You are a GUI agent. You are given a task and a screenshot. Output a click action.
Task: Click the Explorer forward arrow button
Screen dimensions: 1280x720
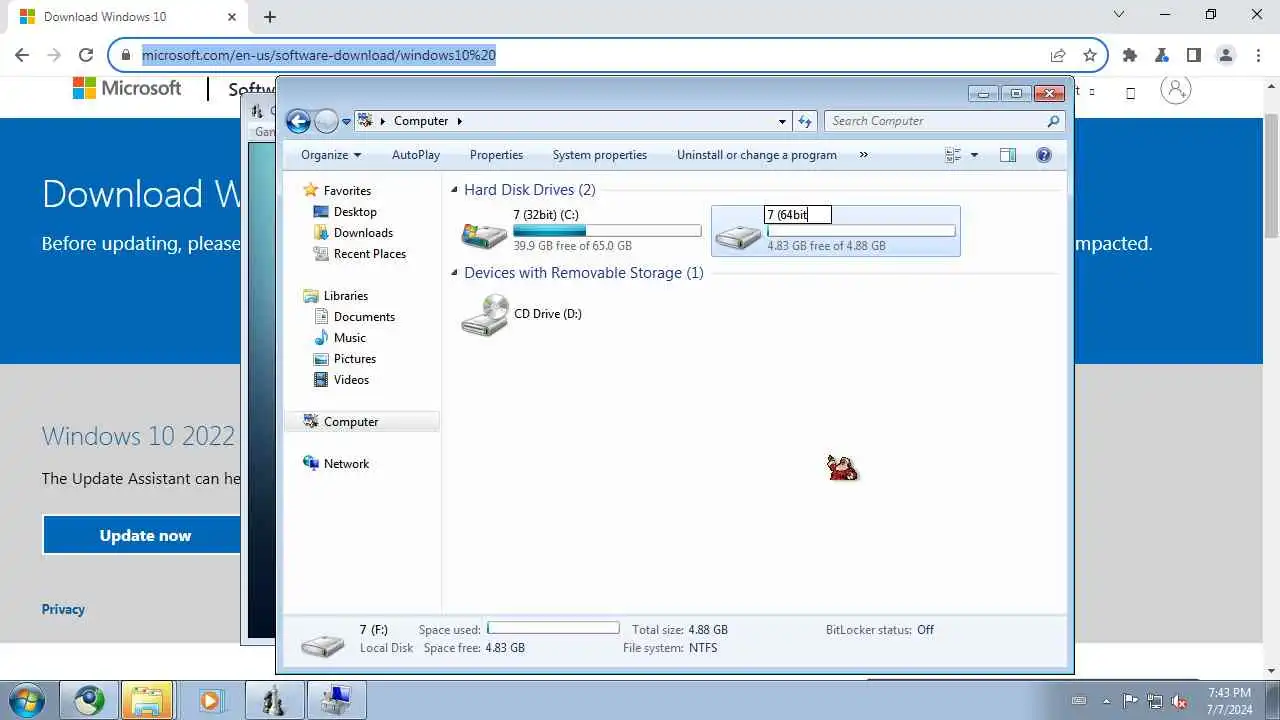coord(326,121)
